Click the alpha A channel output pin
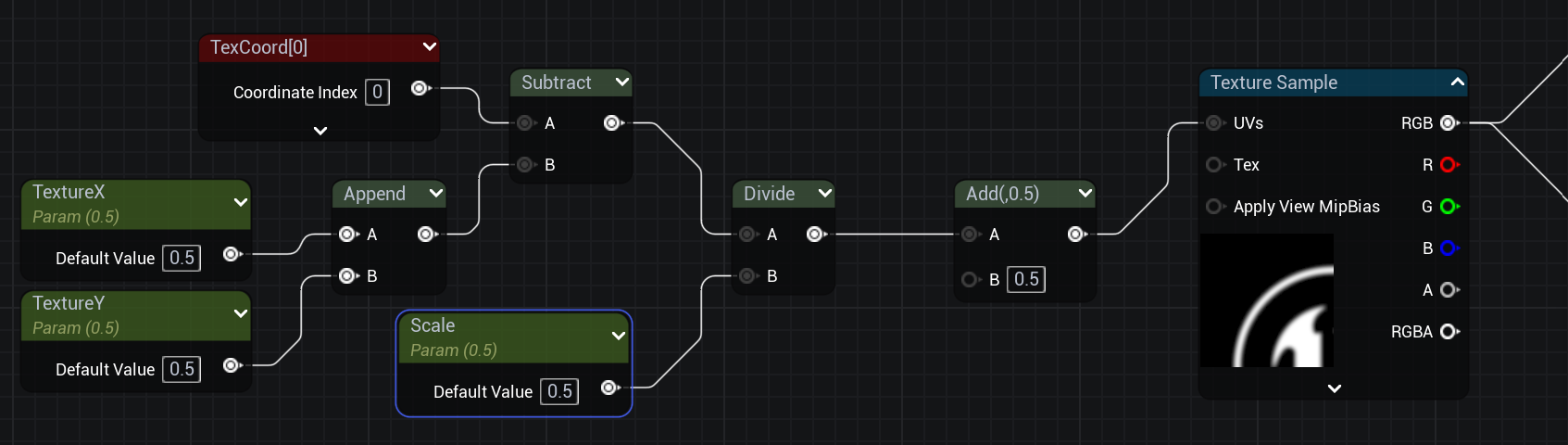The width and height of the screenshot is (1568, 445). coord(1450,289)
